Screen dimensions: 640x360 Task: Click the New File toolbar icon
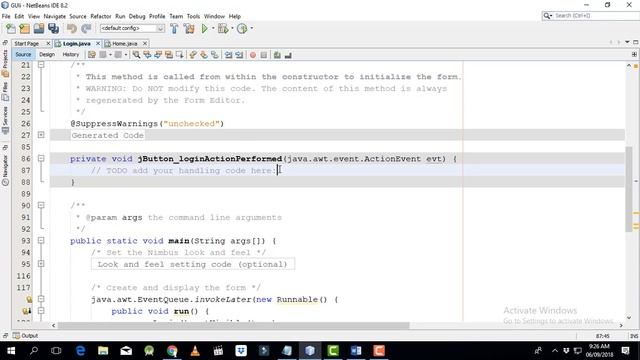pos(11,29)
